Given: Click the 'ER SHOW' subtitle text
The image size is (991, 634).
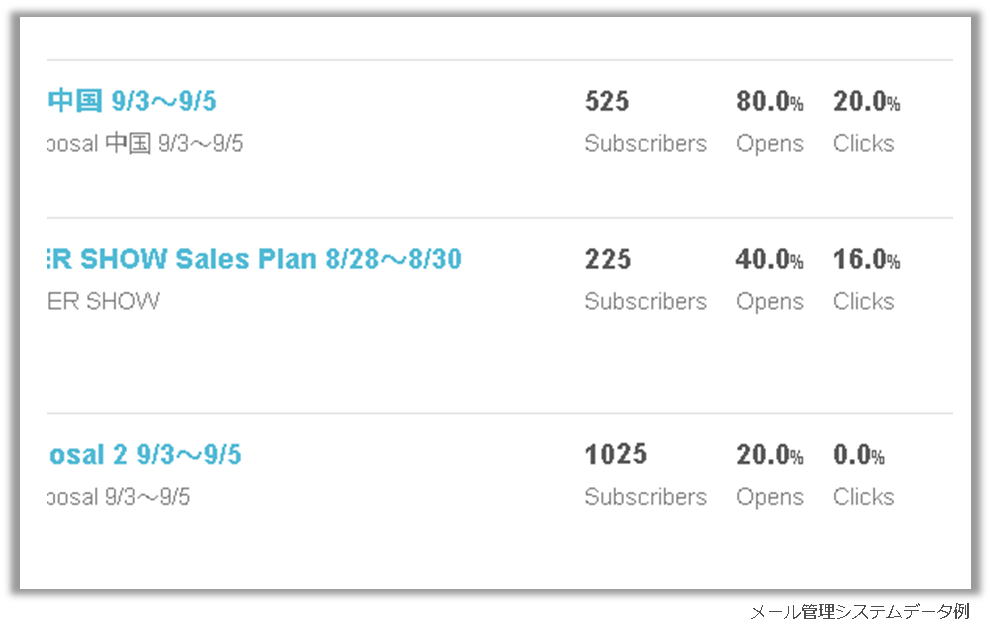Looking at the screenshot, I should click(x=104, y=302).
